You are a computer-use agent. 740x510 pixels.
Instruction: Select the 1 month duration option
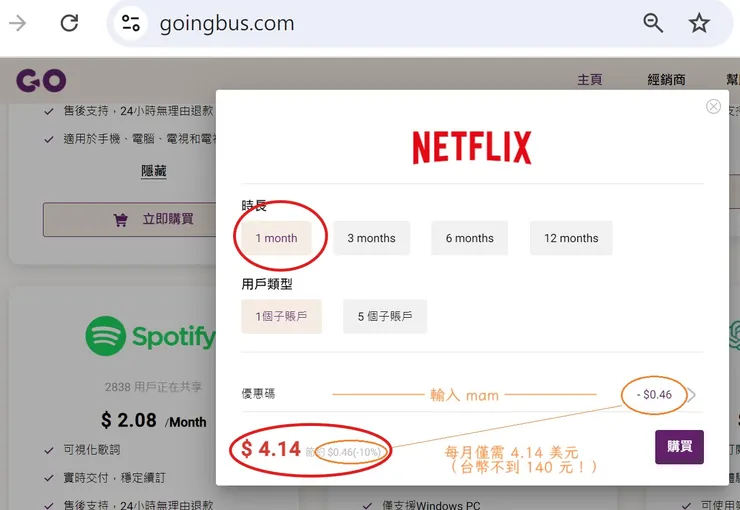click(277, 238)
